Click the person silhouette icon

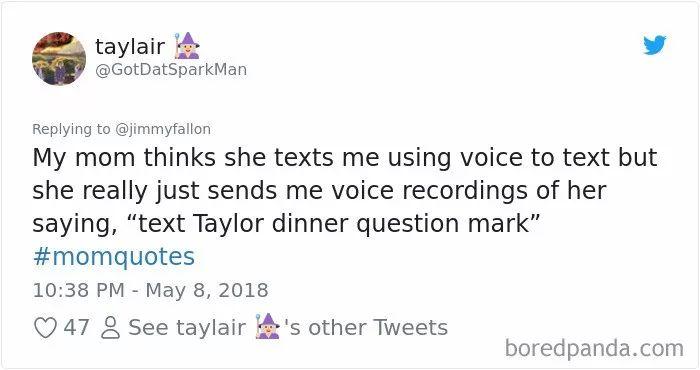tap(110, 328)
